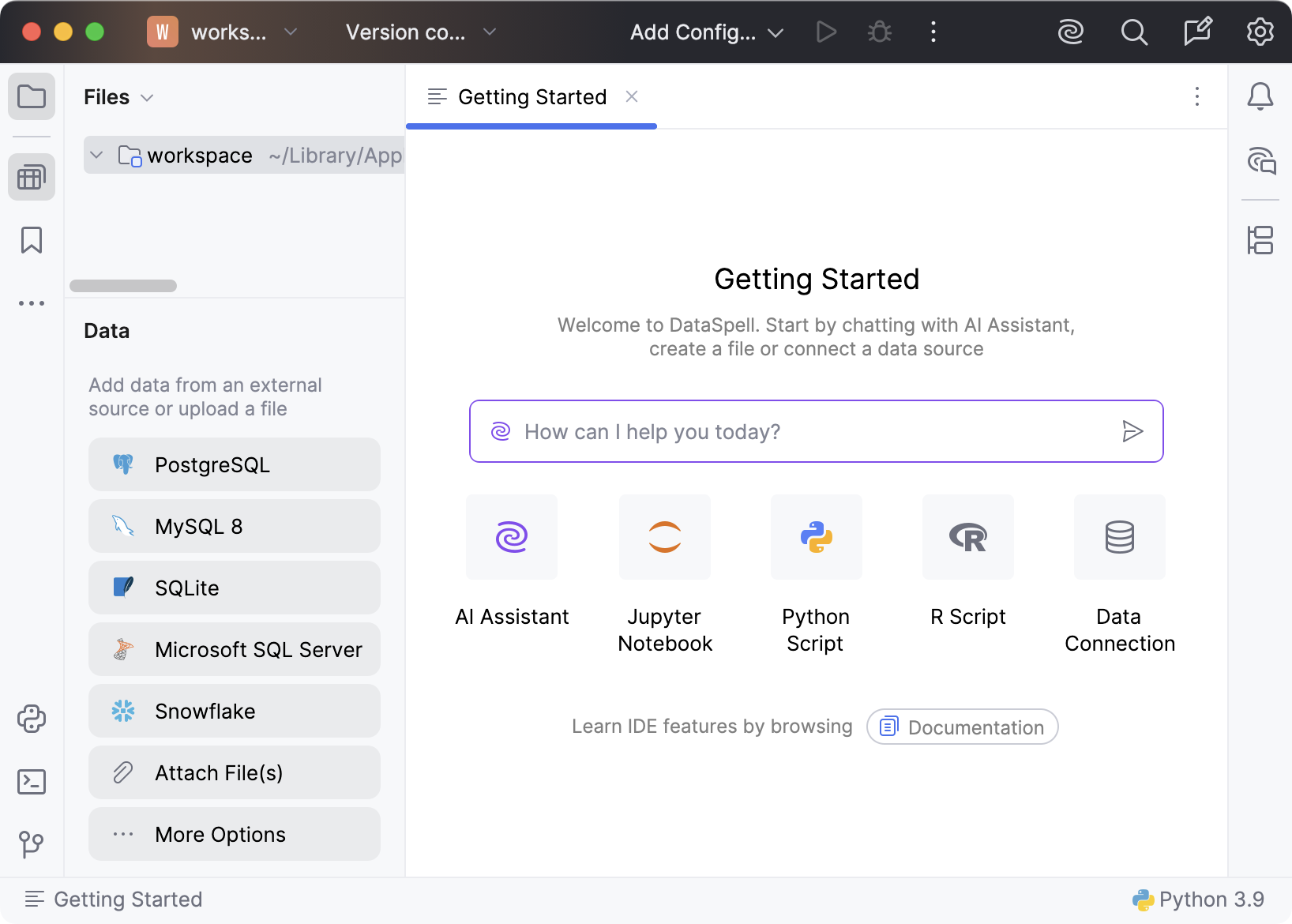Open the Data Connection tile
The image size is (1292, 924).
pyautogui.click(x=1119, y=538)
